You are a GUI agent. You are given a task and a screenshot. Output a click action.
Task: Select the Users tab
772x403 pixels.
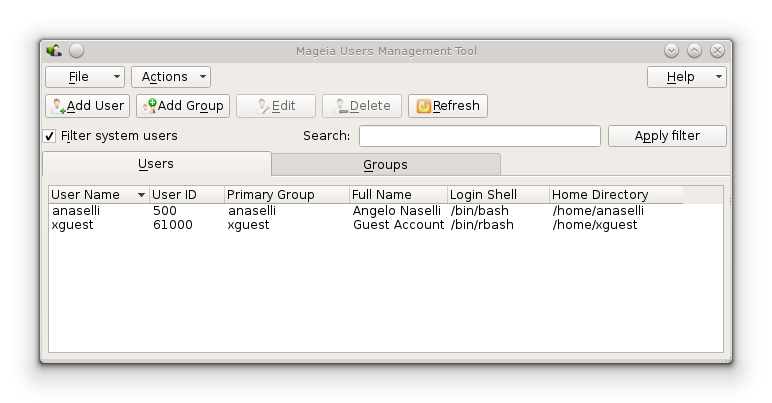157,164
